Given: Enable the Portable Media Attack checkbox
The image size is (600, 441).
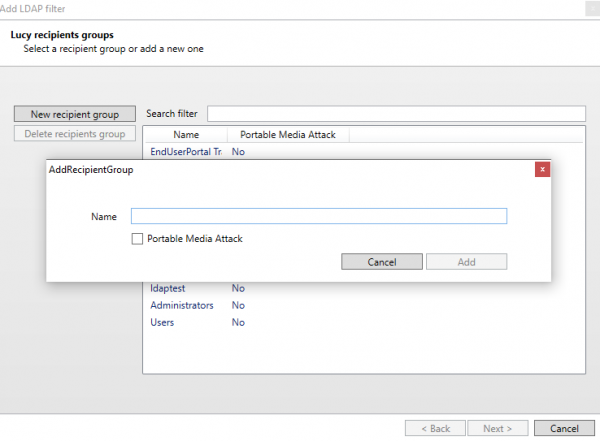Looking at the screenshot, I should (x=137, y=239).
